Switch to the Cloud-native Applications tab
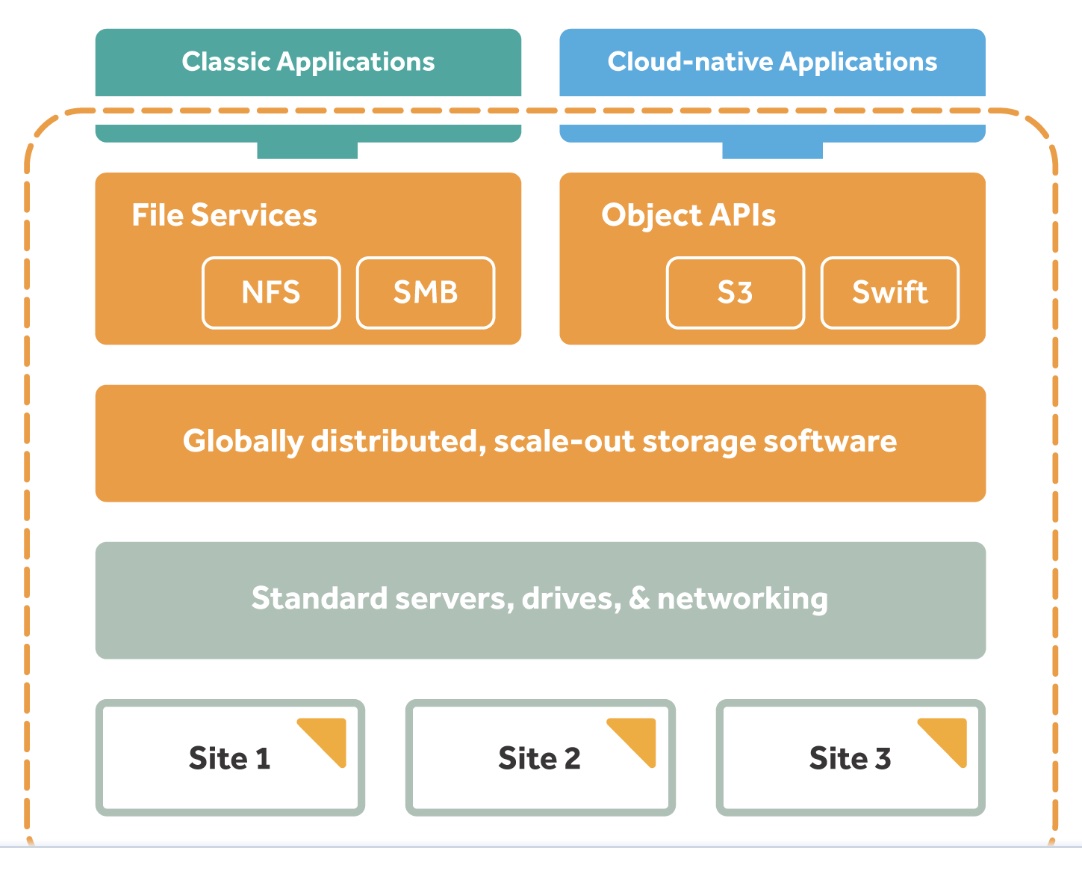 (x=772, y=61)
